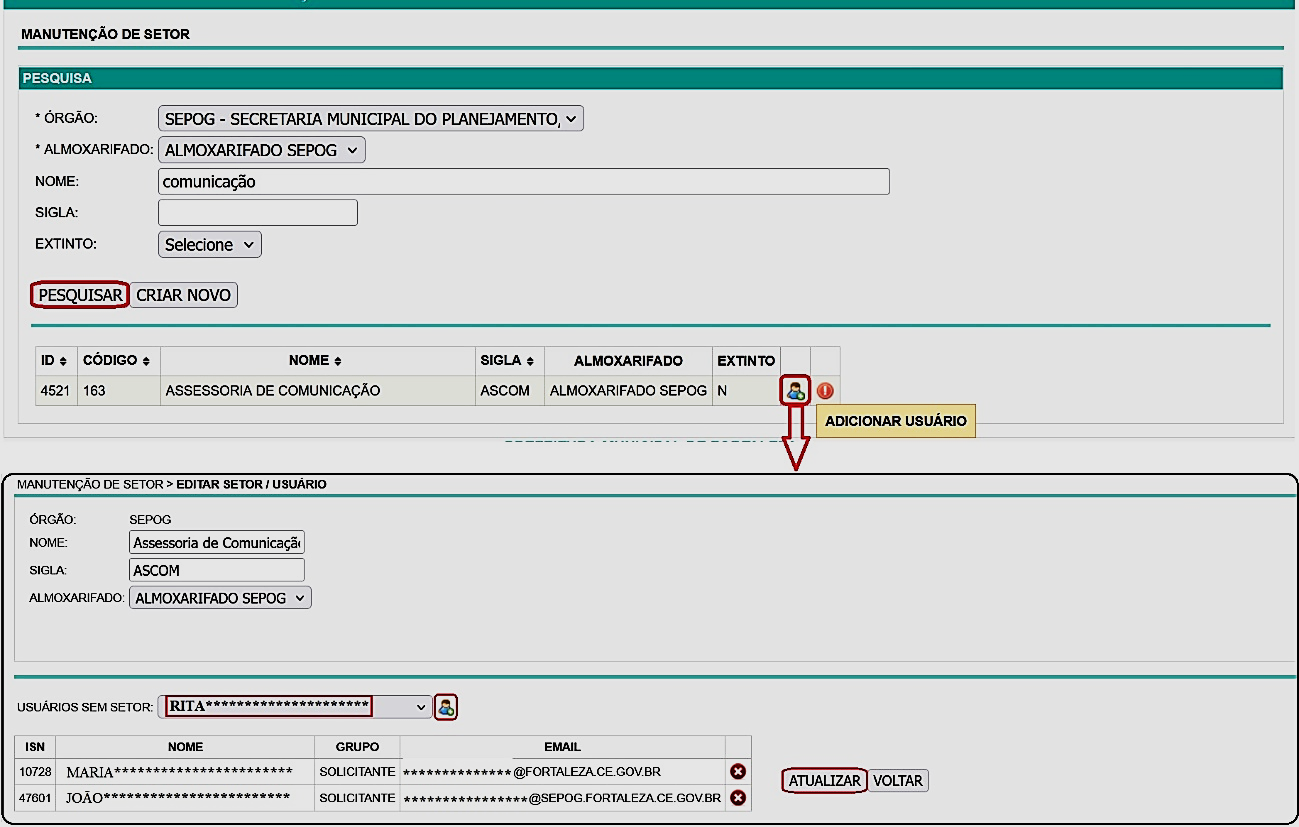Click ISN 10728 in users table
The height and width of the screenshot is (827, 1299).
pyautogui.click(x=35, y=772)
